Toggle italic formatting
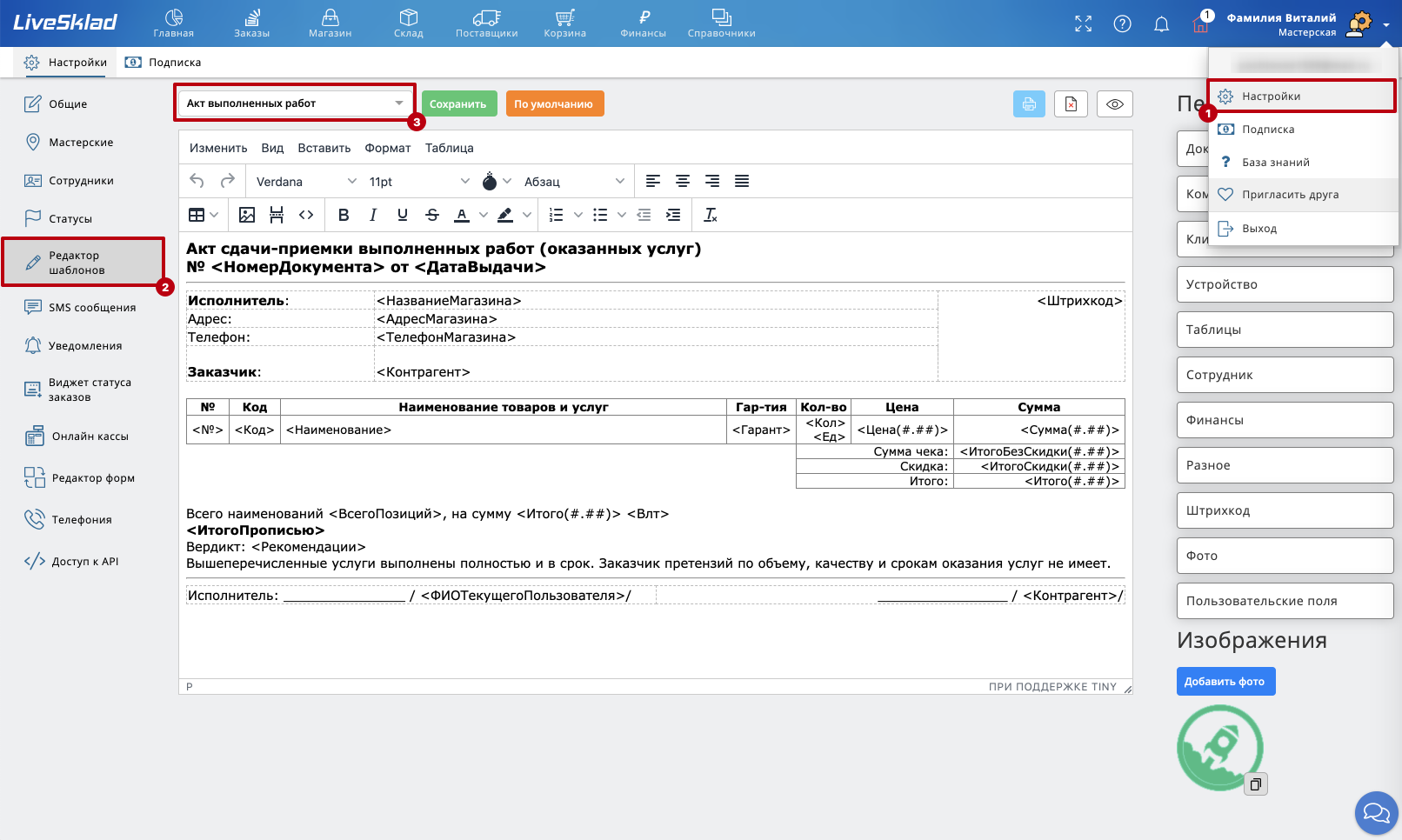This screenshot has width=1402, height=840. click(373, 215)
